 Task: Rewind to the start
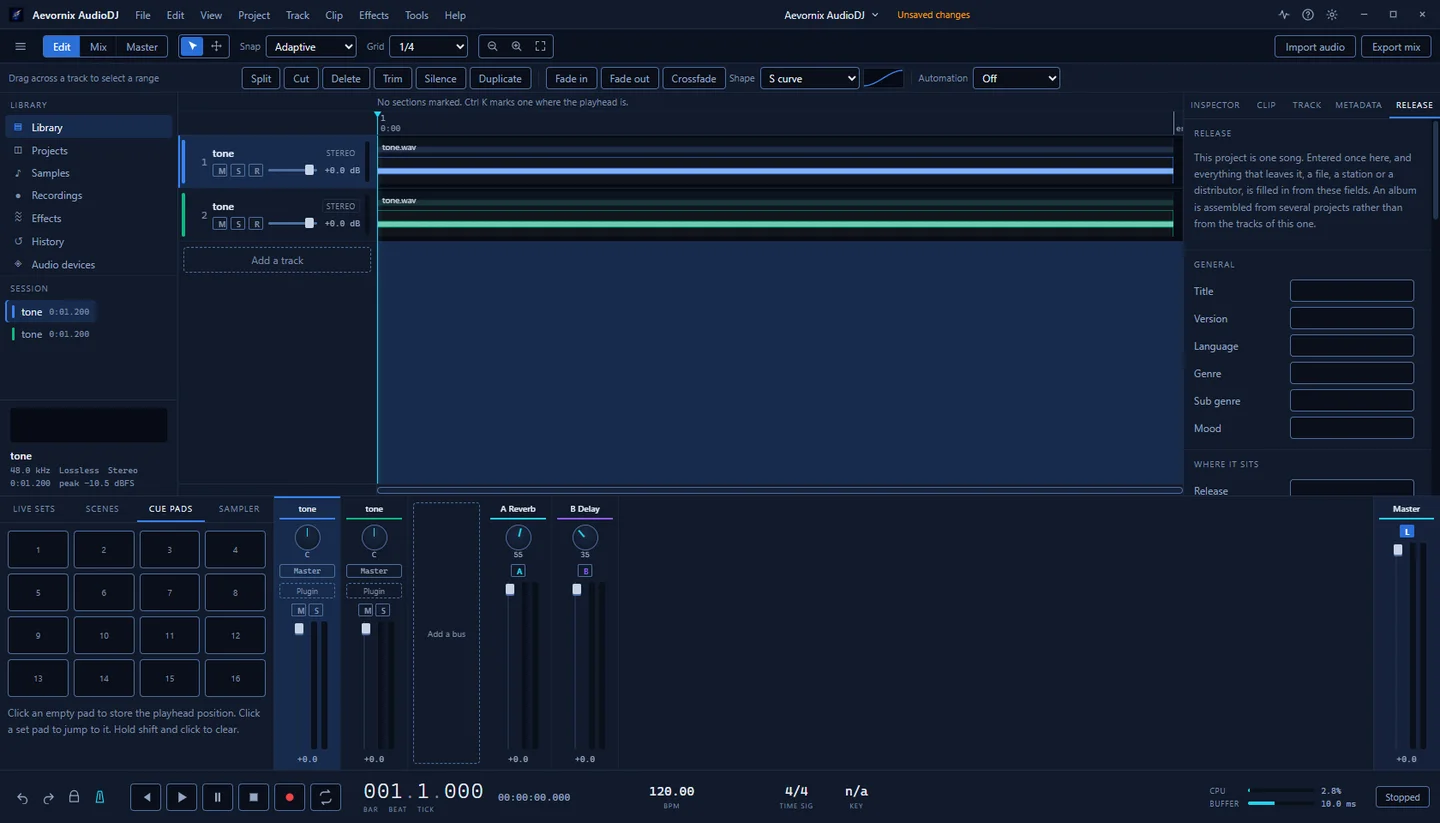tap(146, 797)
